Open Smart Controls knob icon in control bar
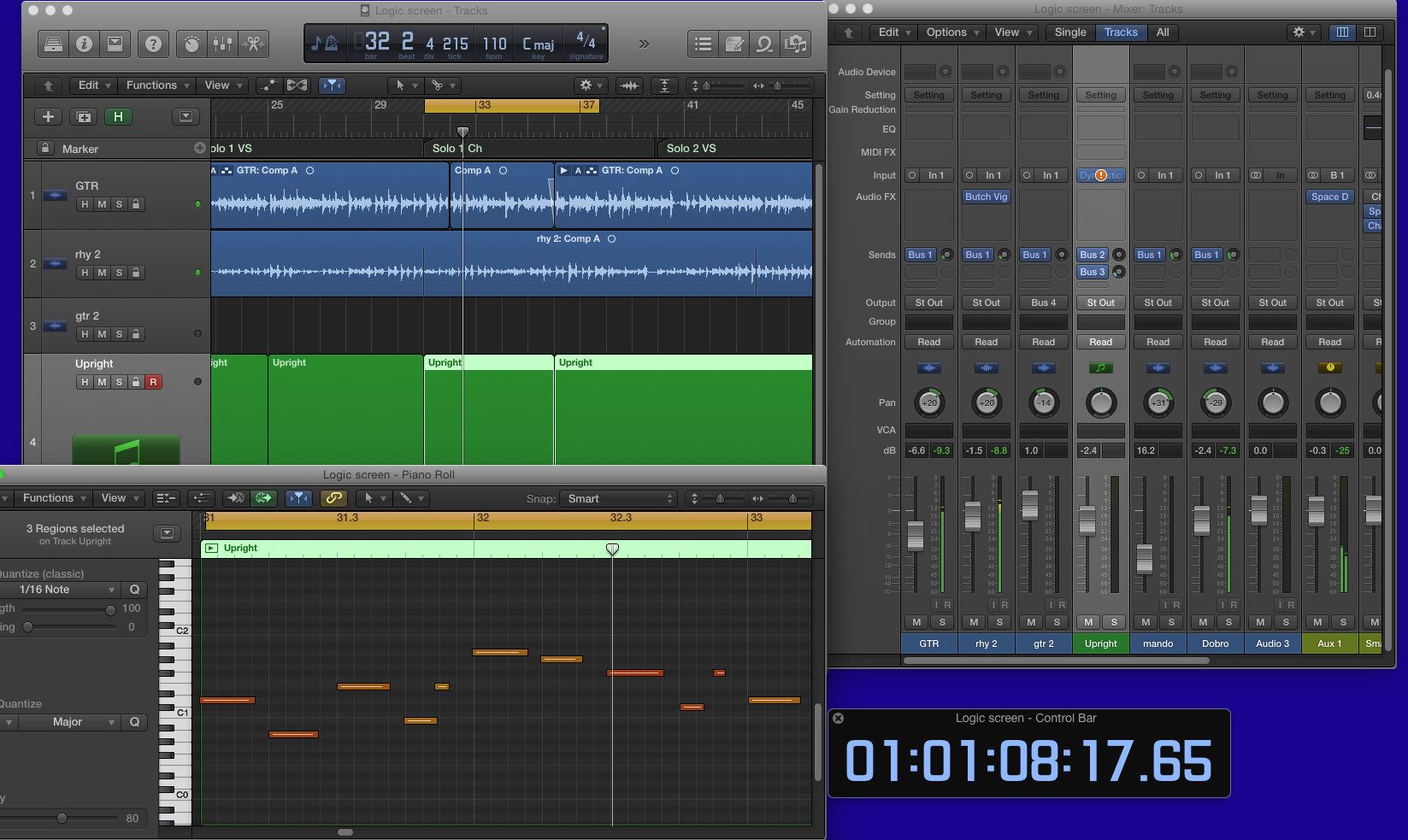1408x840 pixels. click(192, 44)
